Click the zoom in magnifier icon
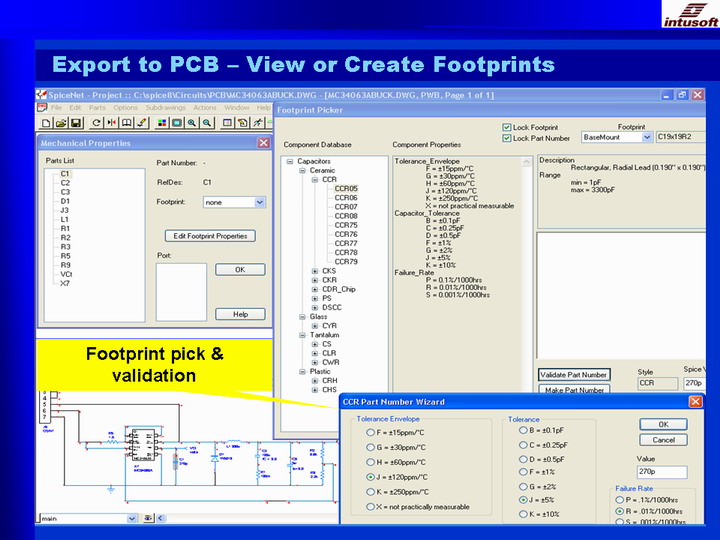The height and width of the screenshot is (540, 720). (192, 123)
